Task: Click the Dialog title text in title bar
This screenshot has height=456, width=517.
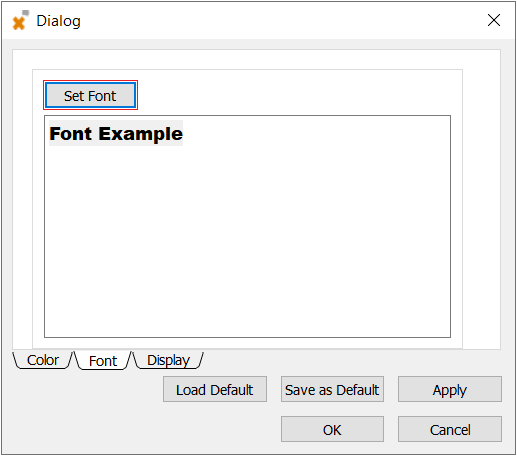Action: click(58, 21)
